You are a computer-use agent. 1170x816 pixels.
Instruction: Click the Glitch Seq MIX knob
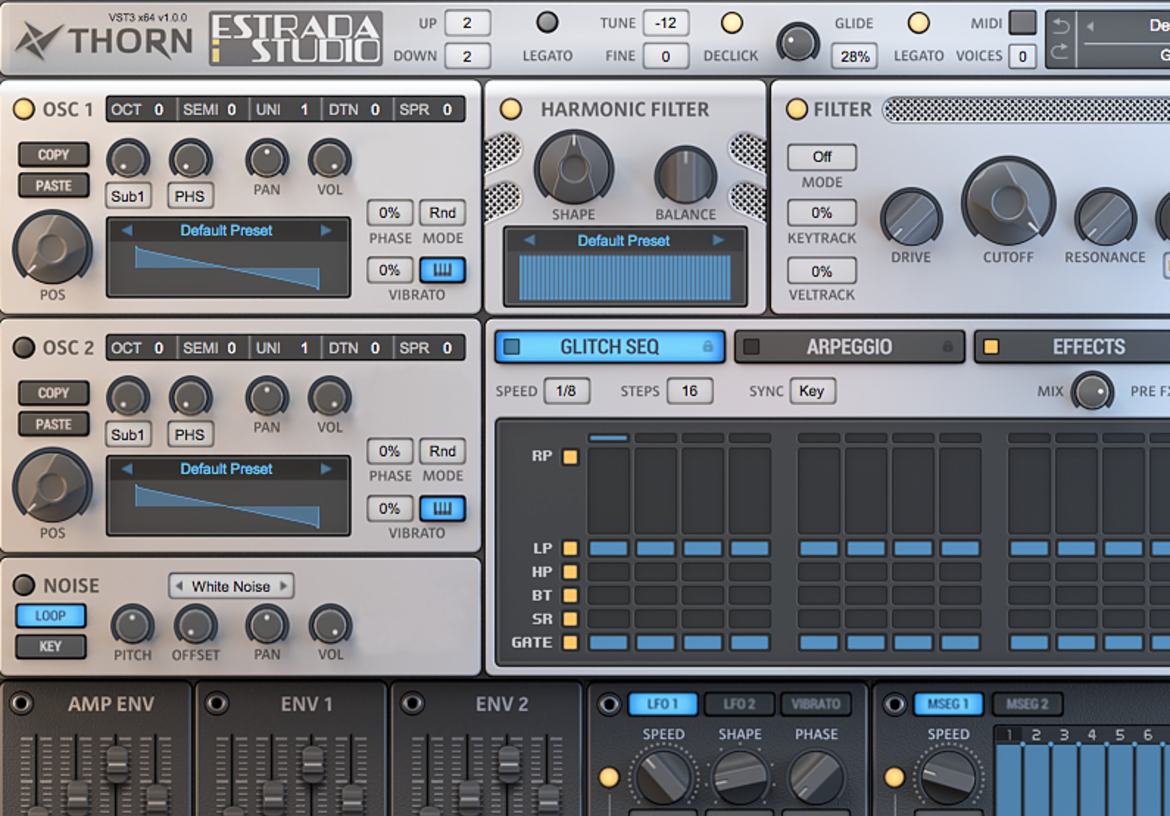click(x=1092, y=392)
